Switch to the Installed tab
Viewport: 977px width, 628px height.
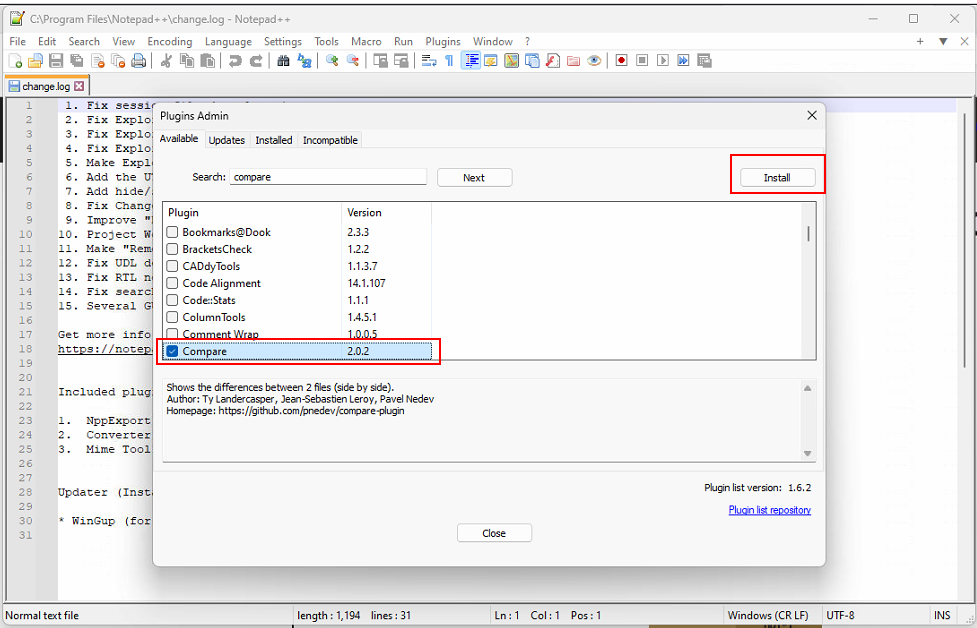[x=273, y=140]
